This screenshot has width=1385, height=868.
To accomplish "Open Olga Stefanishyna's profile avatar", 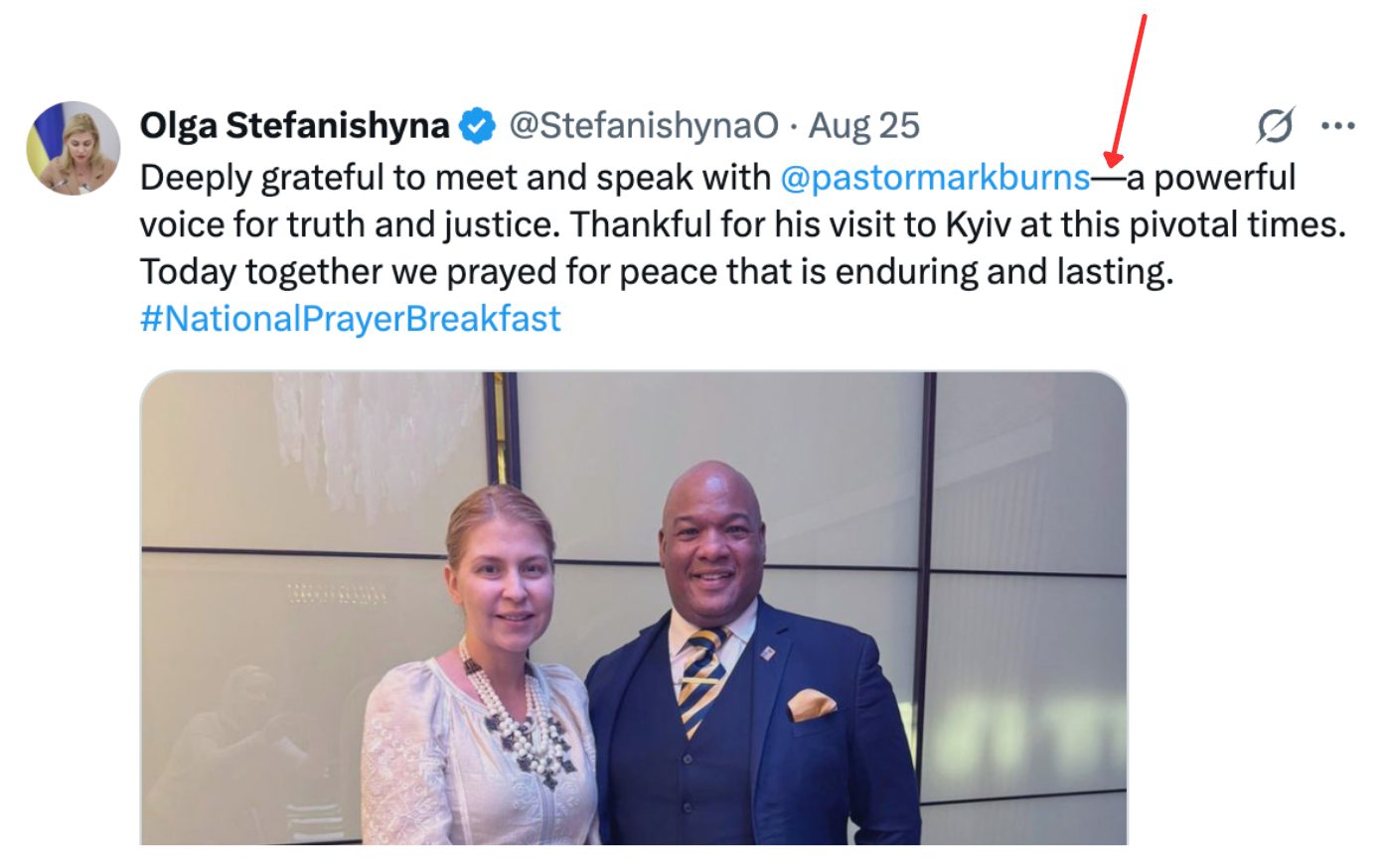I will click(x=73, y=148).
